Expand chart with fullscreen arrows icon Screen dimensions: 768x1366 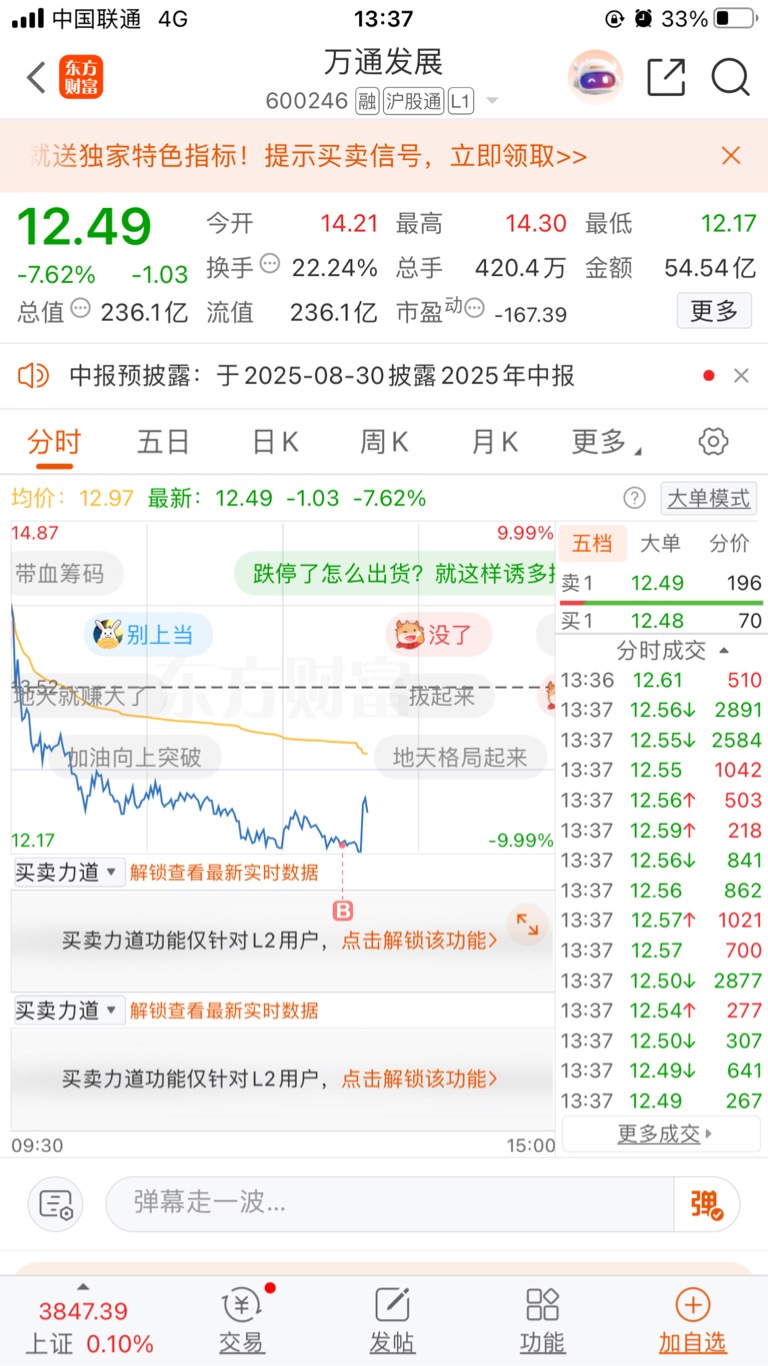(527, 925)
